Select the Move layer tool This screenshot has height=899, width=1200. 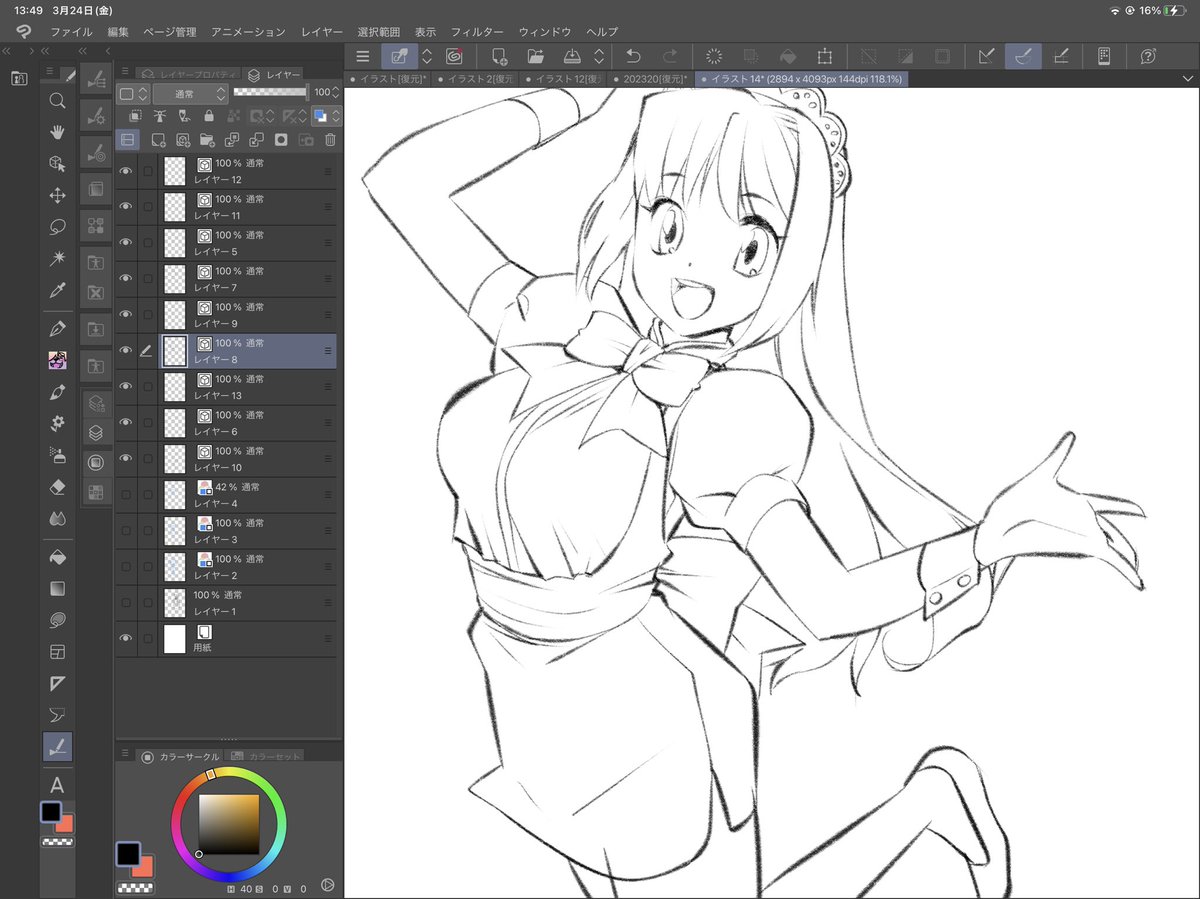click(x=57, y=196)
